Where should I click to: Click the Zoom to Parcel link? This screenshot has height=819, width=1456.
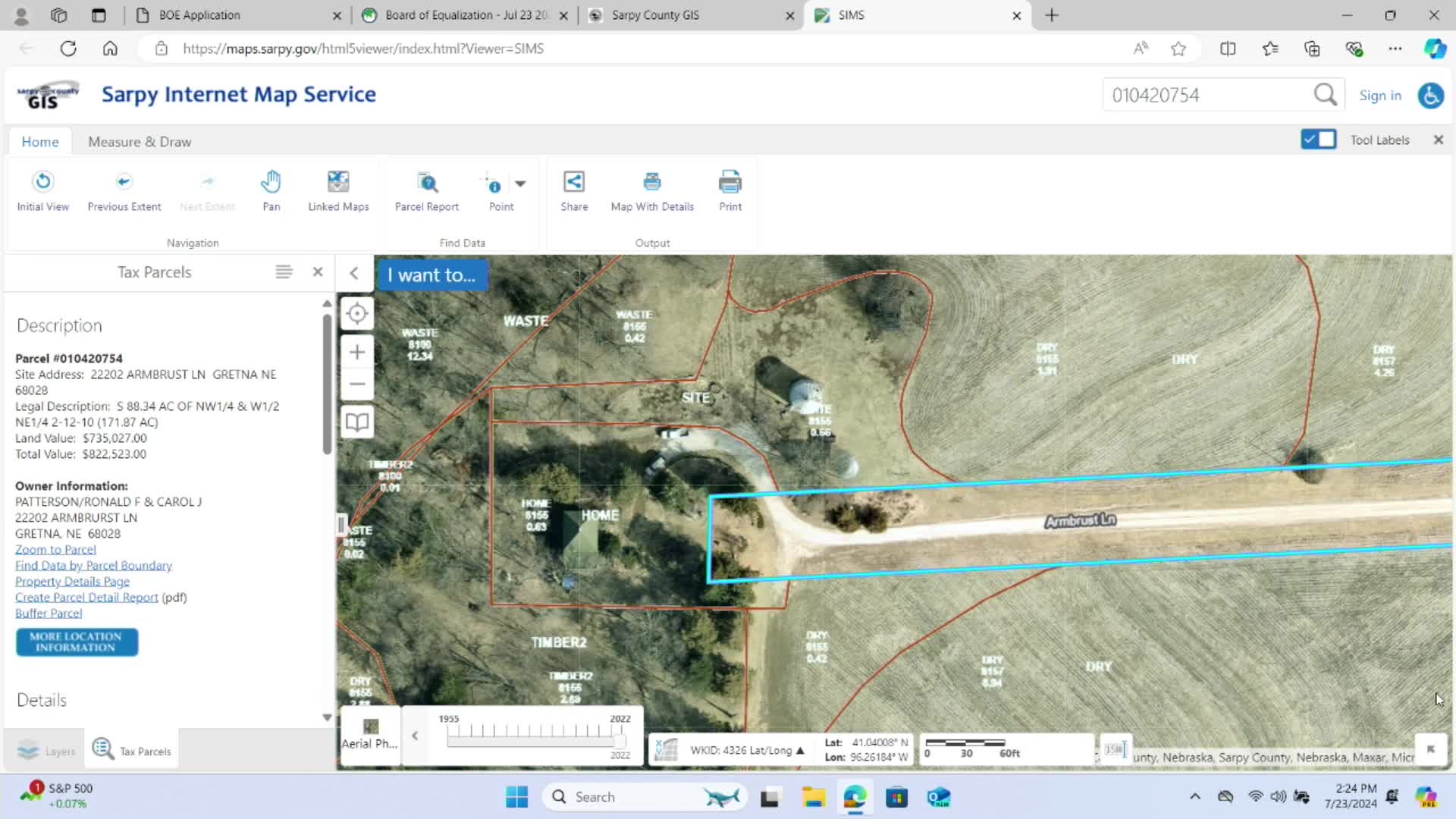coord(55,549)
